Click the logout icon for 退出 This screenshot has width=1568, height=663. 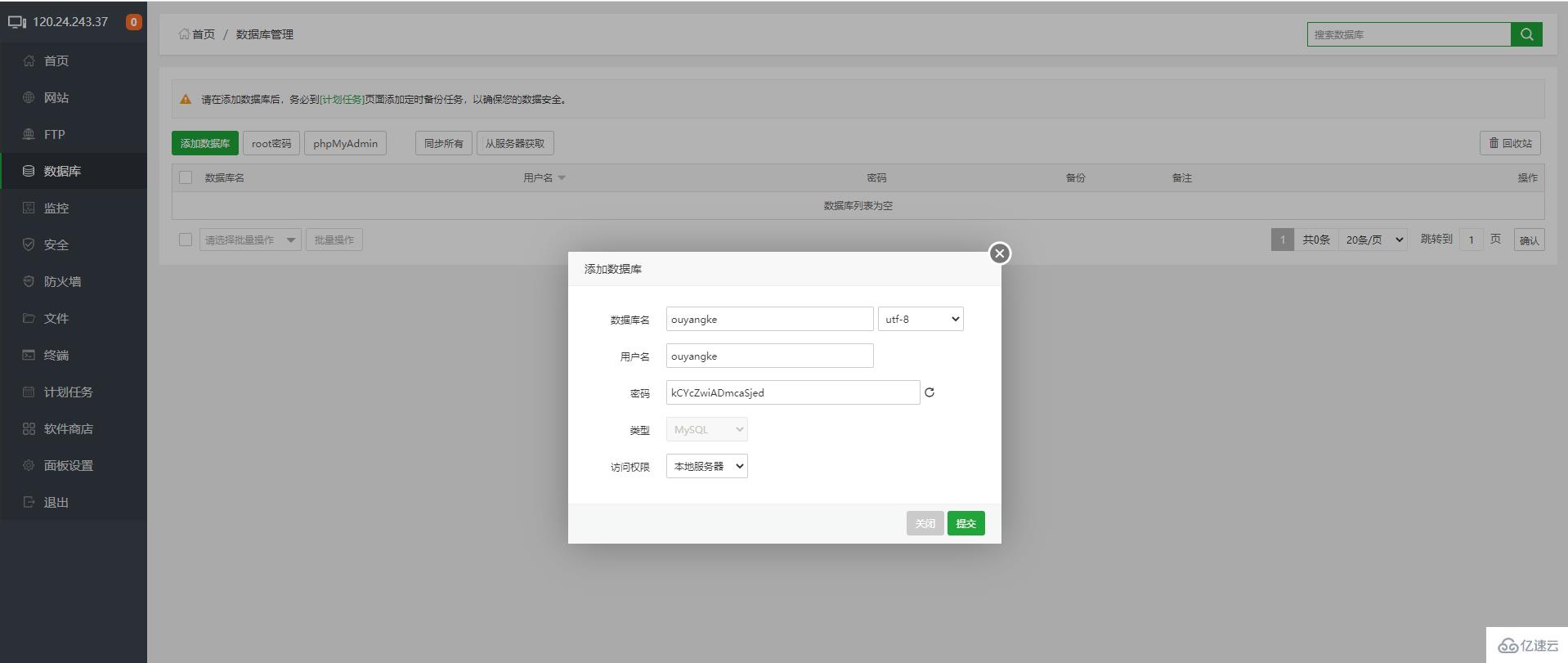pos(29,502)
